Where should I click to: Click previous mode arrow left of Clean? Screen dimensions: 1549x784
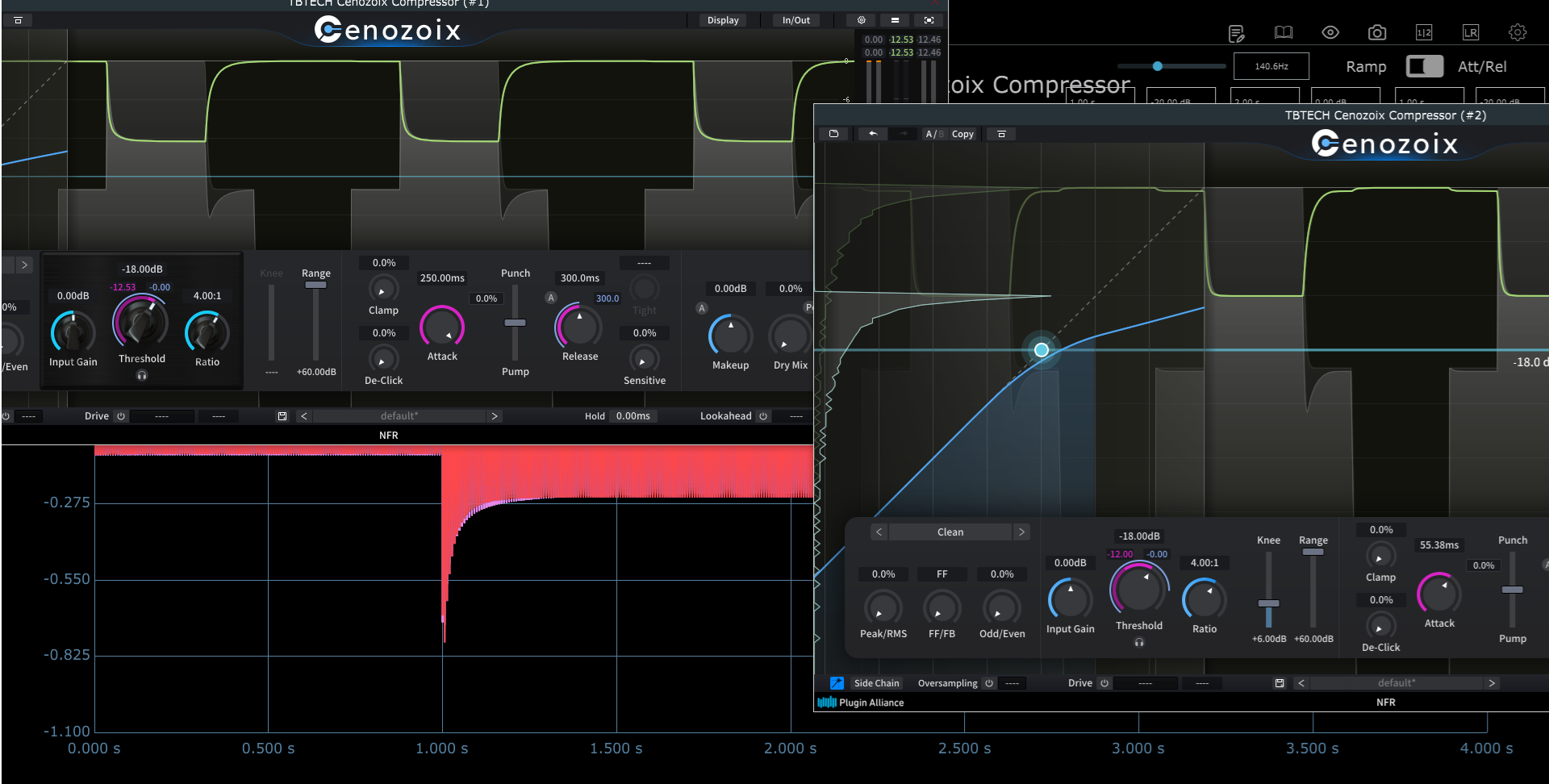tap(879, 532)
